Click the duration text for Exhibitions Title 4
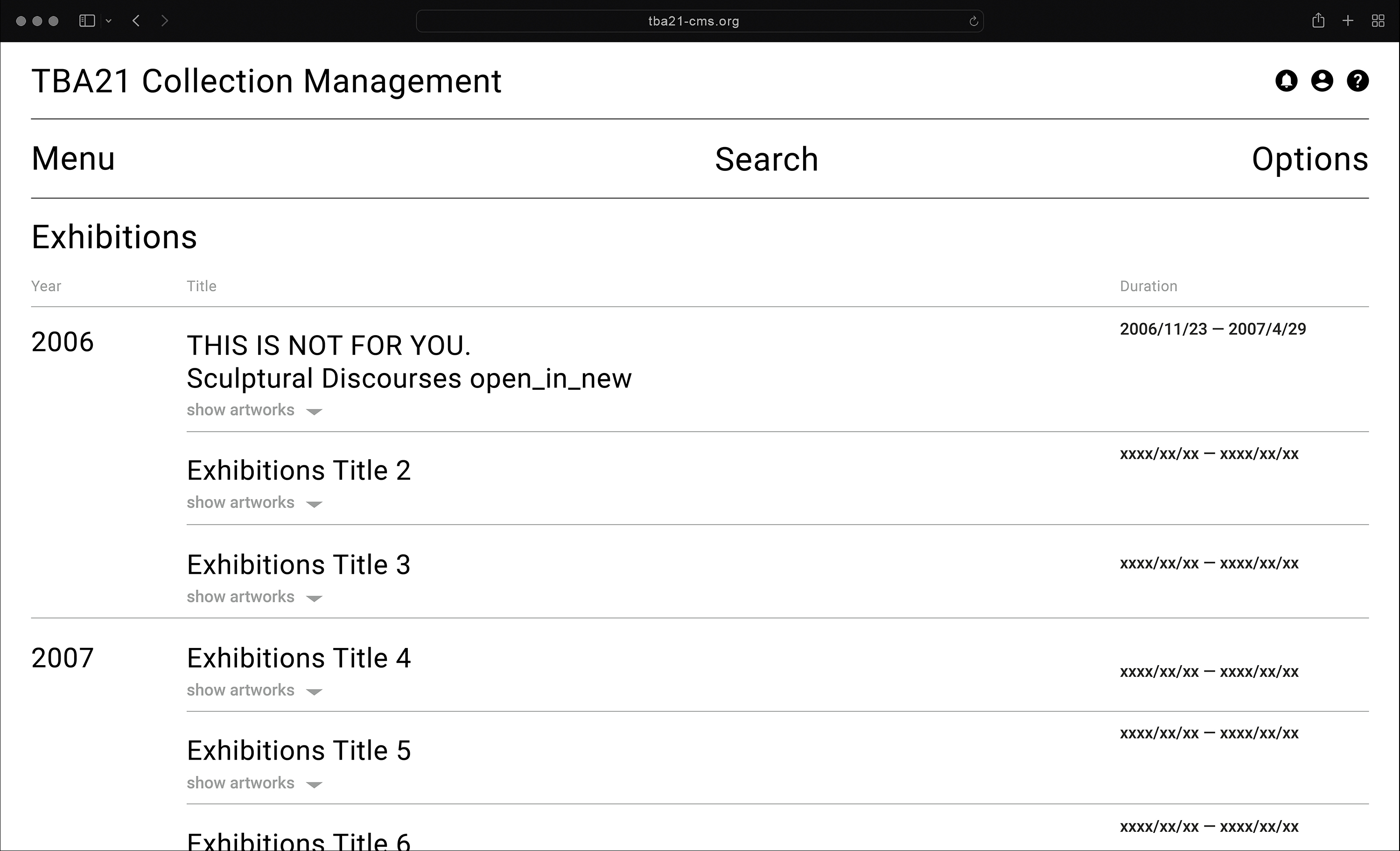This screenshot has width=1400, height=851. pos(1209,672)
